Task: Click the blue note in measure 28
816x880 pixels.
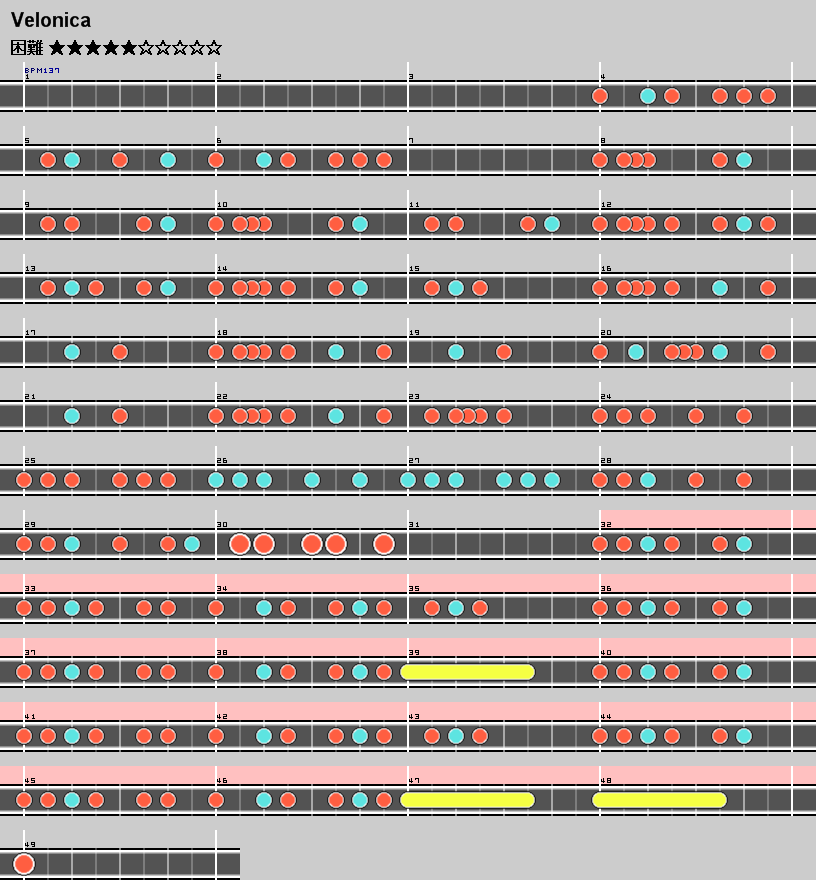Action: (648, 480)
